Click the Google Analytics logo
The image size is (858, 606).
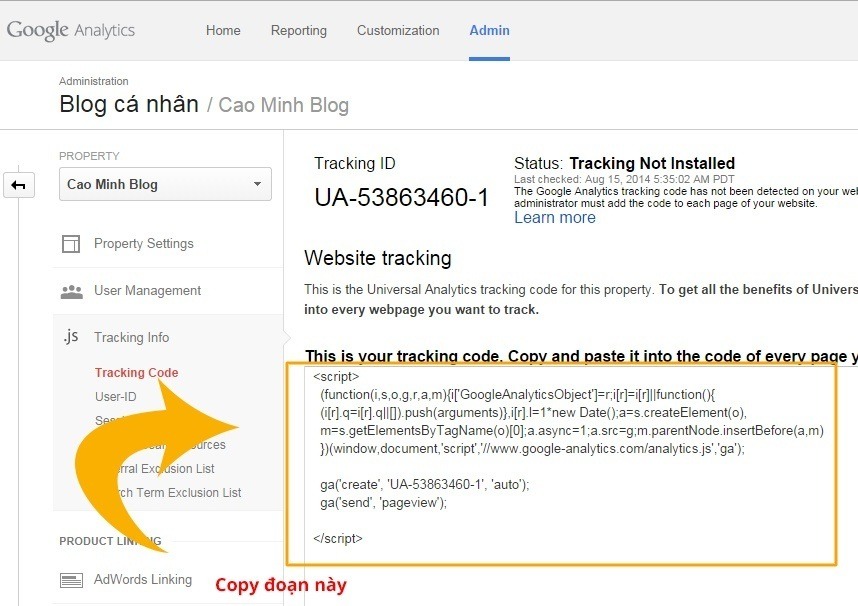[71, 30]
